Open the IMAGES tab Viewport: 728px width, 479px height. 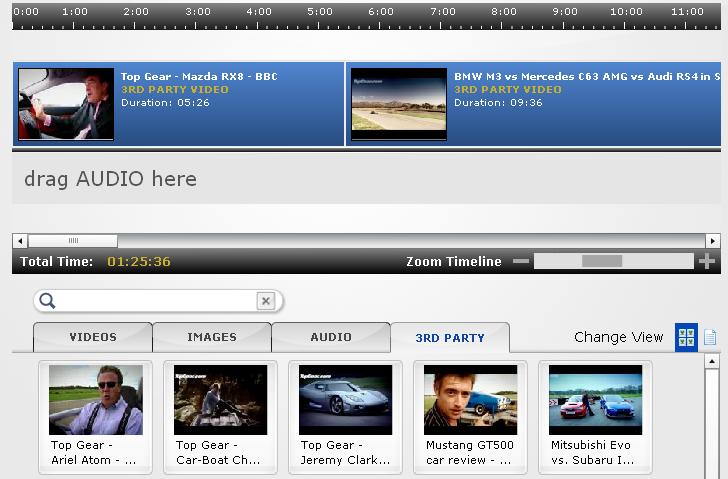[x=212, y=337]
